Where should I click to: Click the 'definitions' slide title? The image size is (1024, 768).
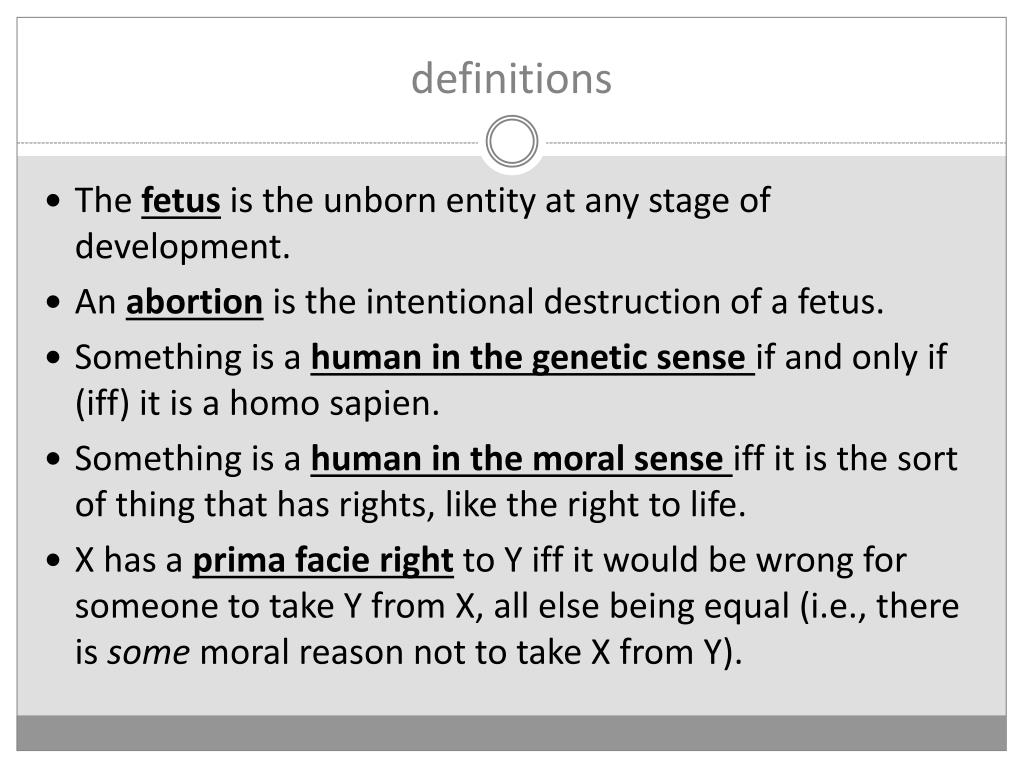pos(511,78)
